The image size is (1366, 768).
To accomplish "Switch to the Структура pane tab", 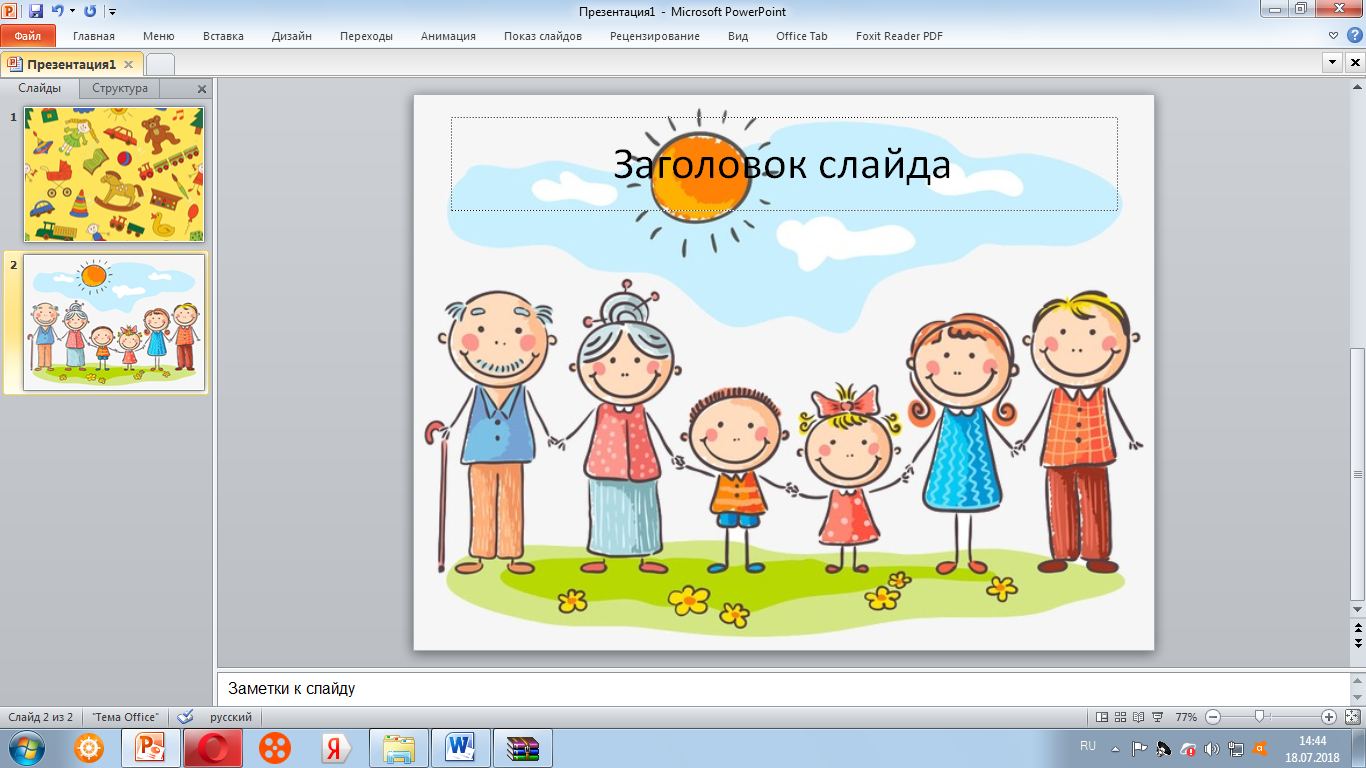I will coord(120,88).
